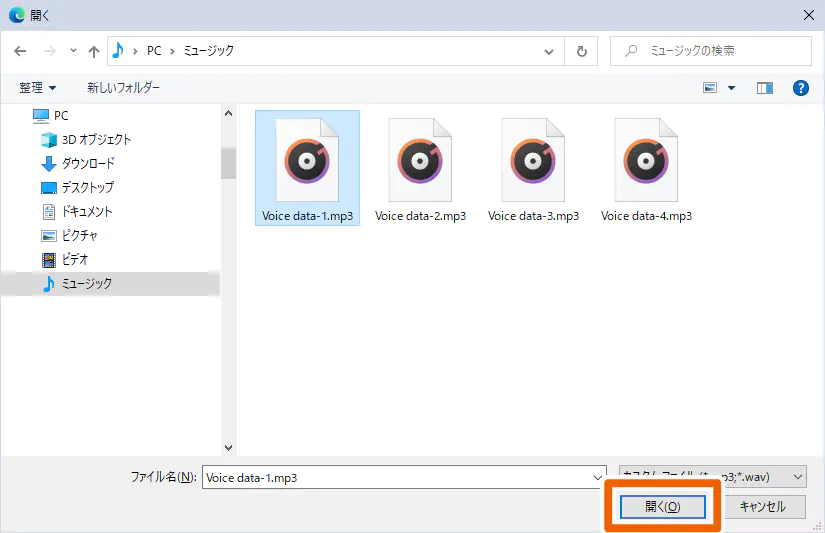Click the navigation pane scroll-down arrow
The width and height of the screenshot is (825, 533).
(228, 447)
